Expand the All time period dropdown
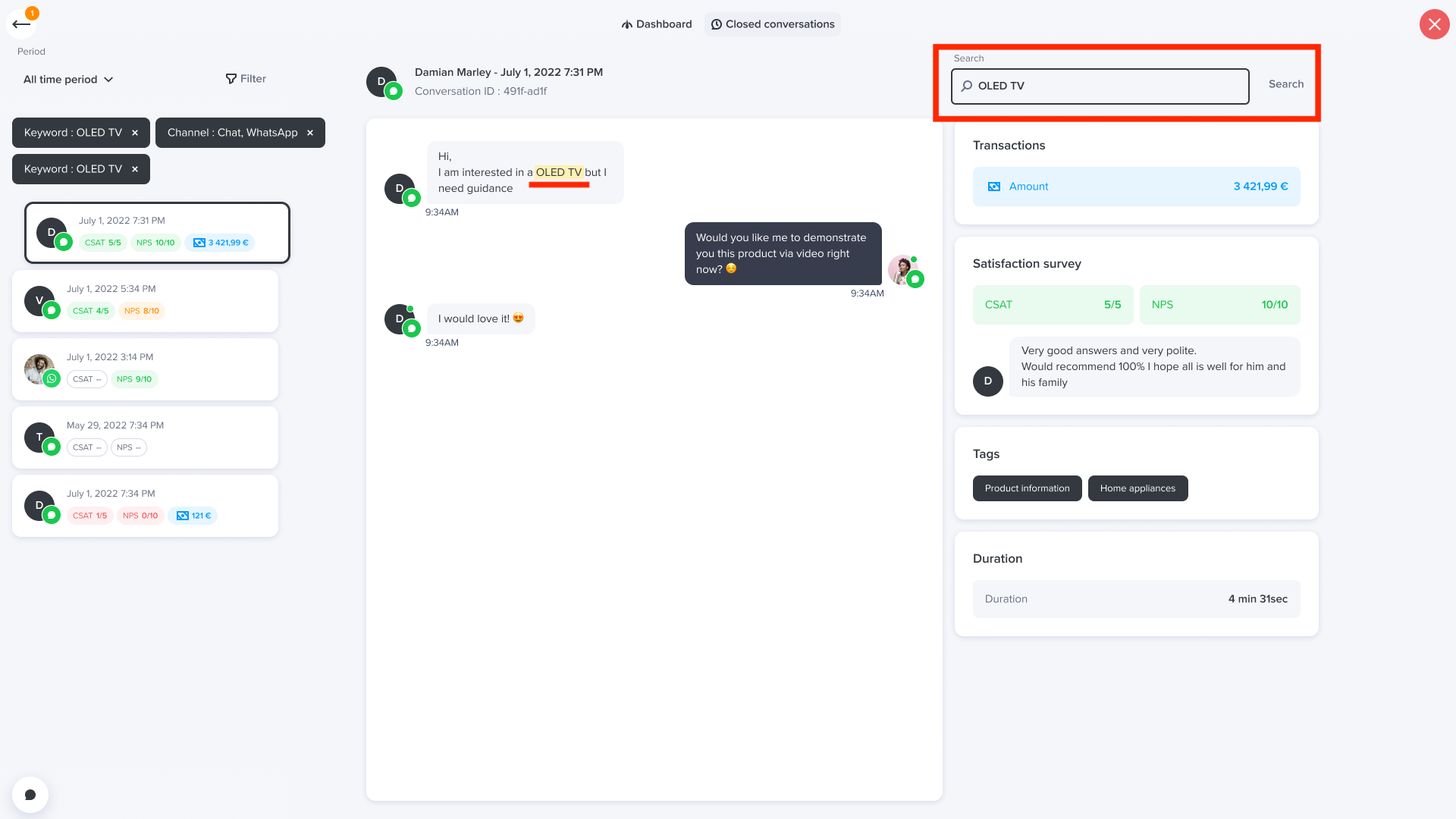 pos(68,80)
